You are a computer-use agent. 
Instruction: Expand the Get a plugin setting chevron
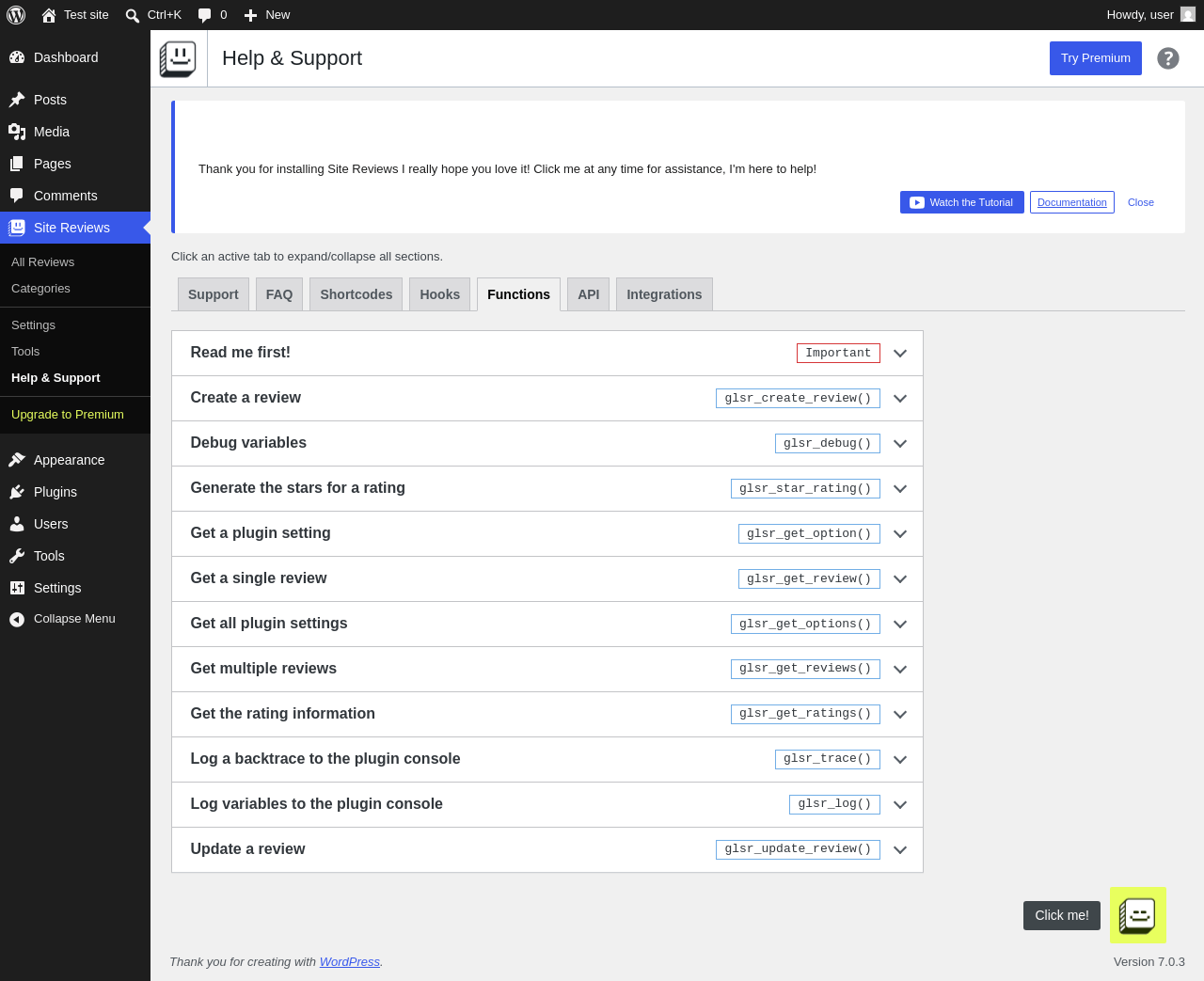(900, 533)
